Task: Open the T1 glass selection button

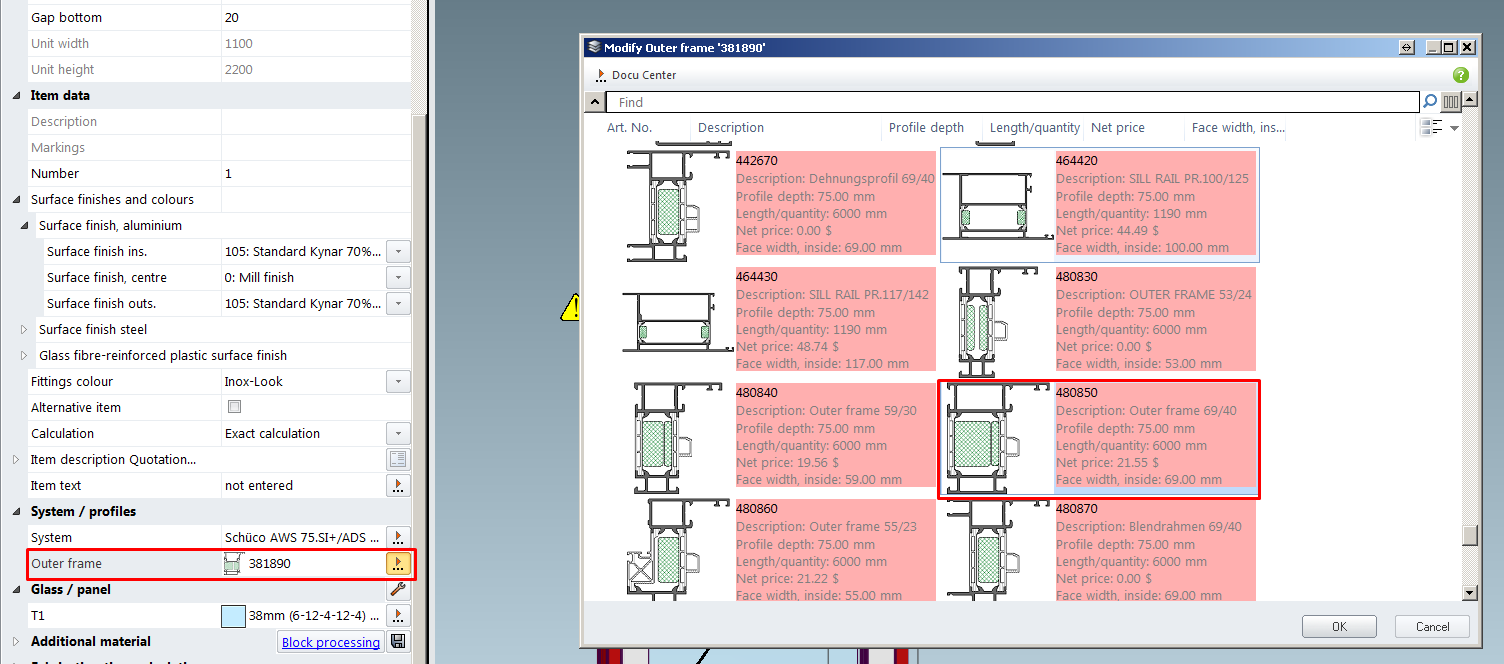Action: [x=398, y=616]
